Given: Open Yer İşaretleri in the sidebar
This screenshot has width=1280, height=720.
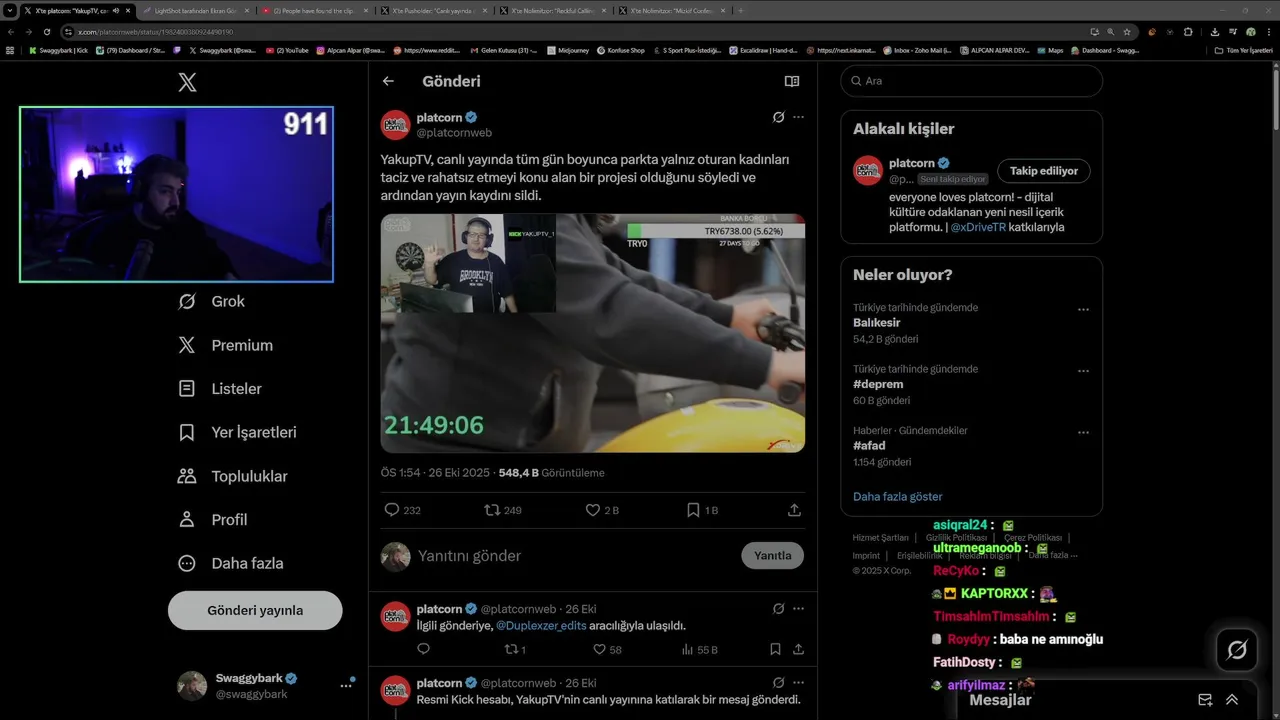Looking at the screenshot, I should (x=237, y=432).
